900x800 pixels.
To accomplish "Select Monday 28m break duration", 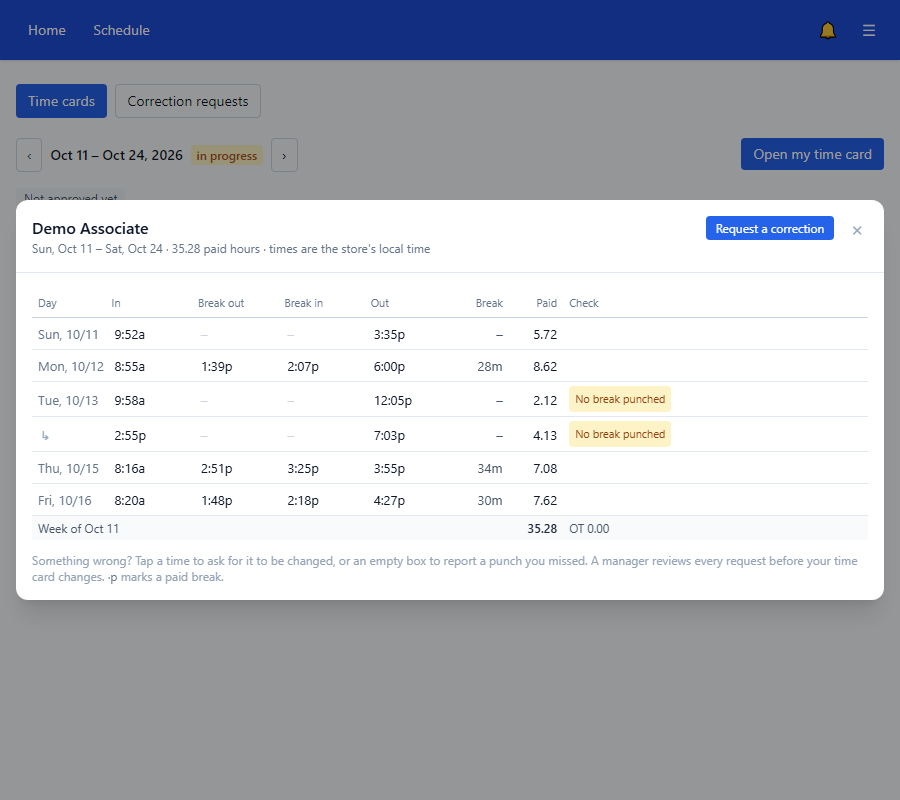I will point(490,367).
